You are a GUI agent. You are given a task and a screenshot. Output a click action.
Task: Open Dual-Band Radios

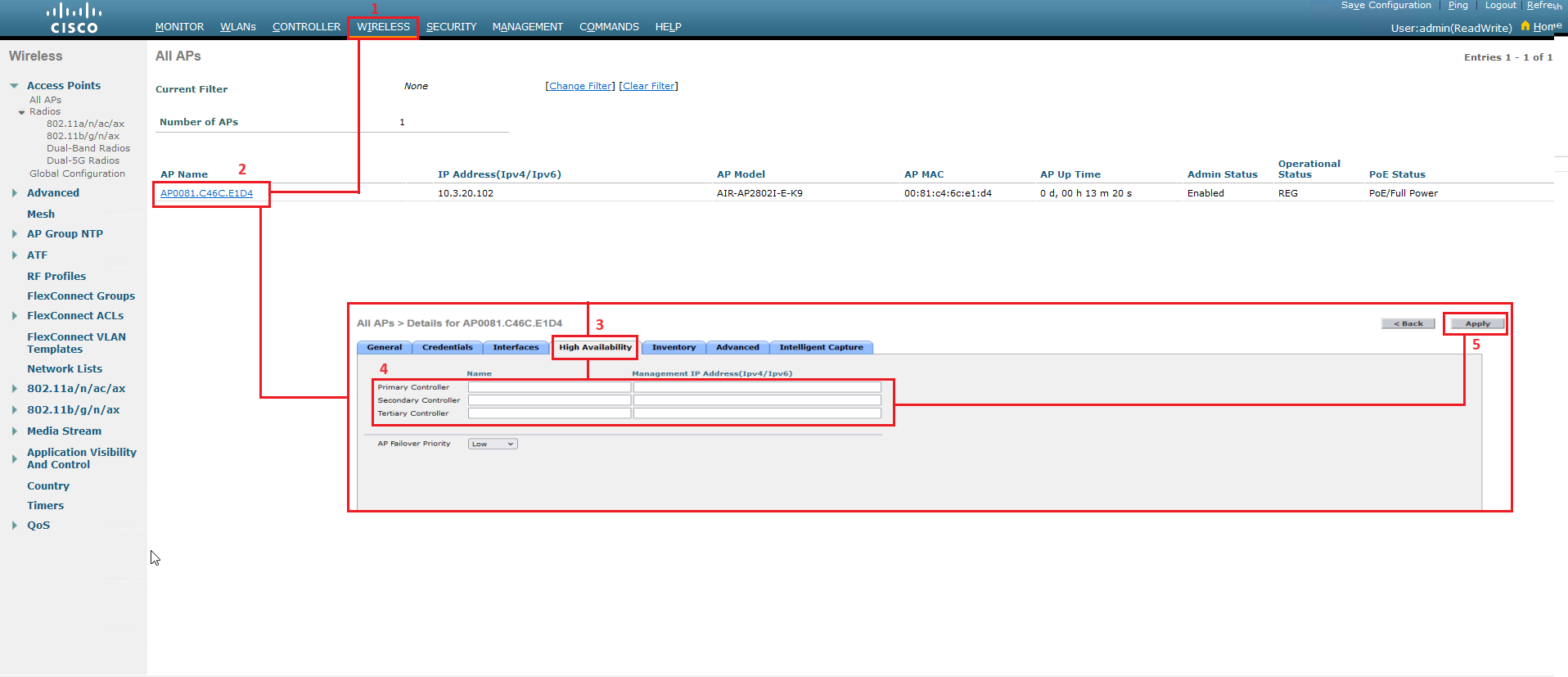[88, 148]
